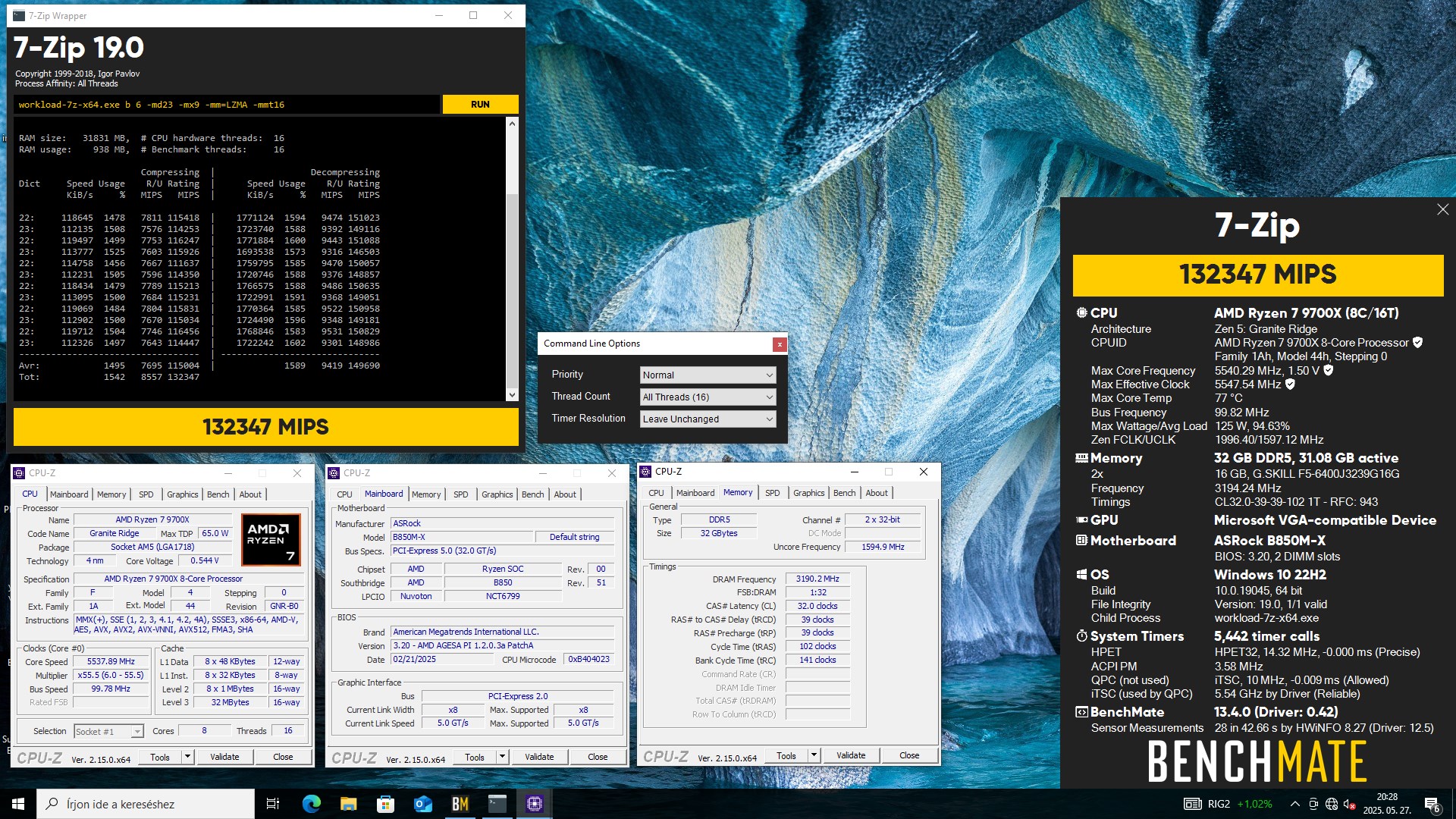Open the Mainboard tab in the Memory CPU-Z window

pyautogui.click(x=695, y=493)
